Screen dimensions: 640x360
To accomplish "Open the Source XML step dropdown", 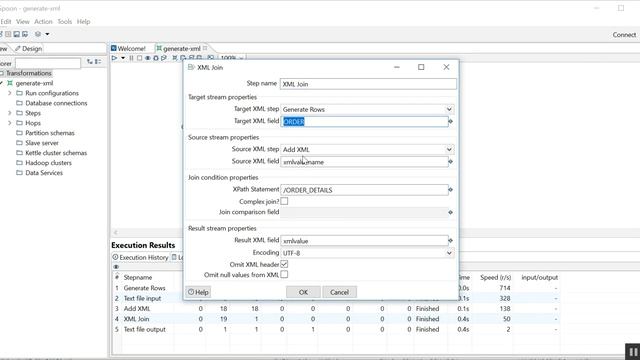I will pyautogui.click(x=449, y=149).
